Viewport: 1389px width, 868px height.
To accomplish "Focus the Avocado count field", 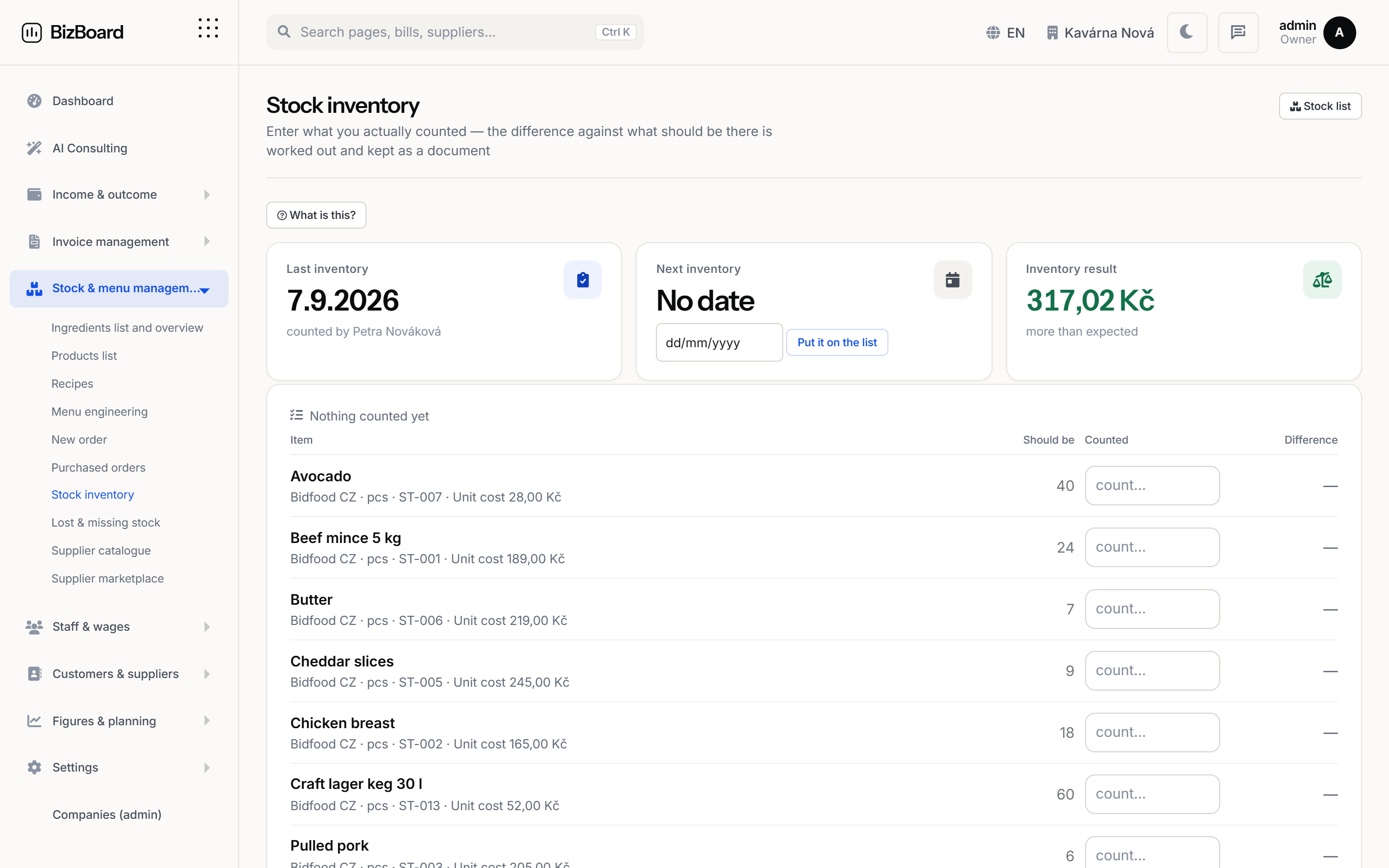I will 1152,486.
